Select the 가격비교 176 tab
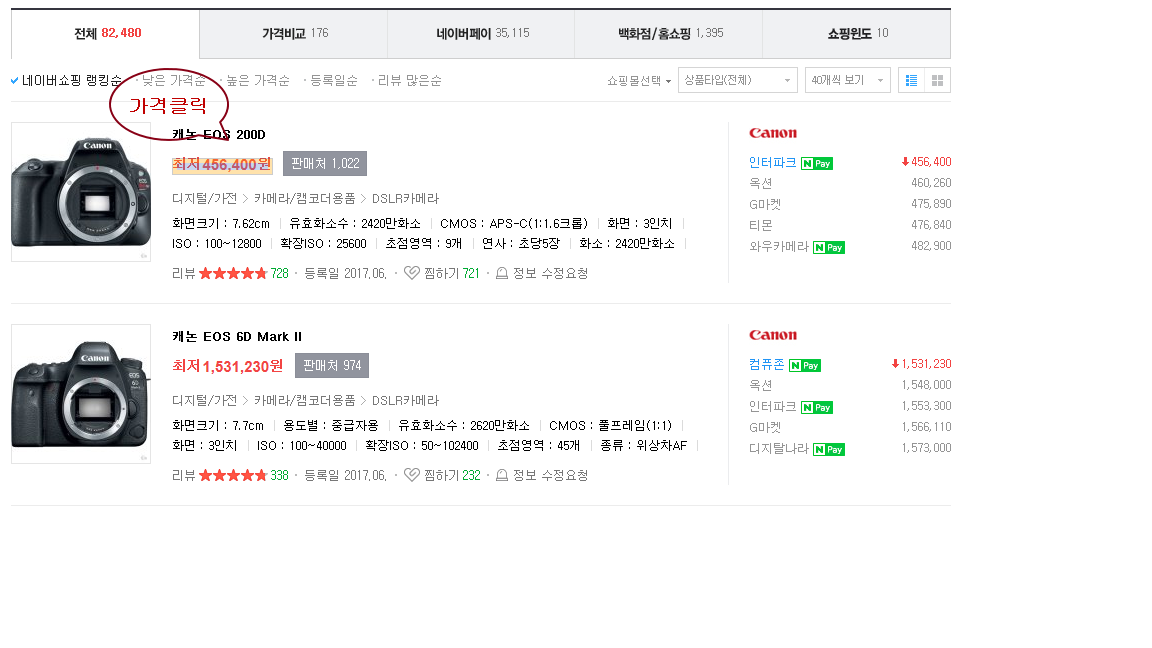 (x=294, y=33)
